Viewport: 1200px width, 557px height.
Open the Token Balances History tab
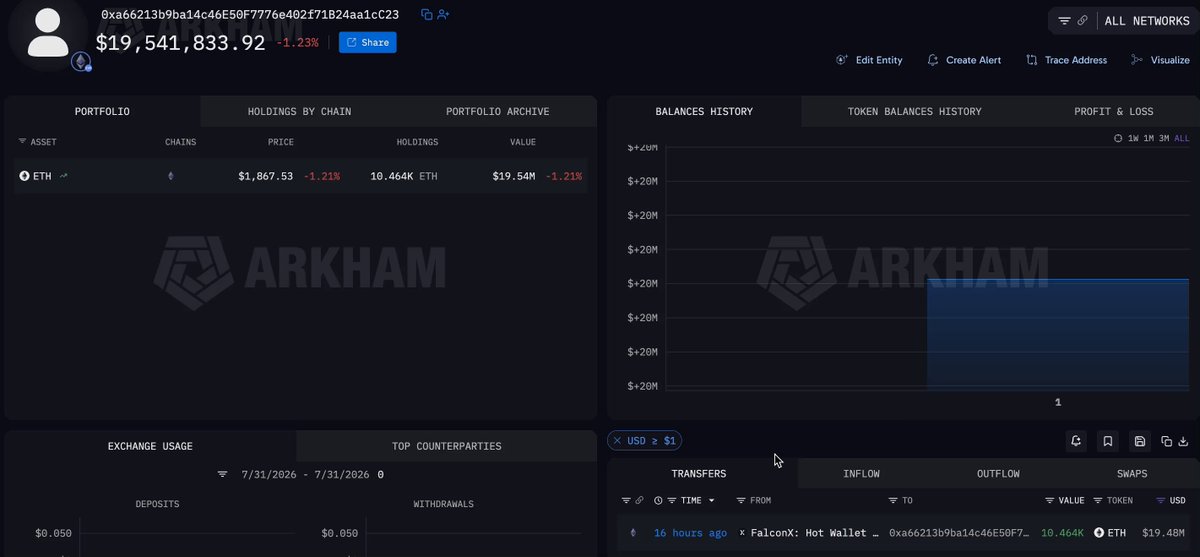[x=914, y=111]
